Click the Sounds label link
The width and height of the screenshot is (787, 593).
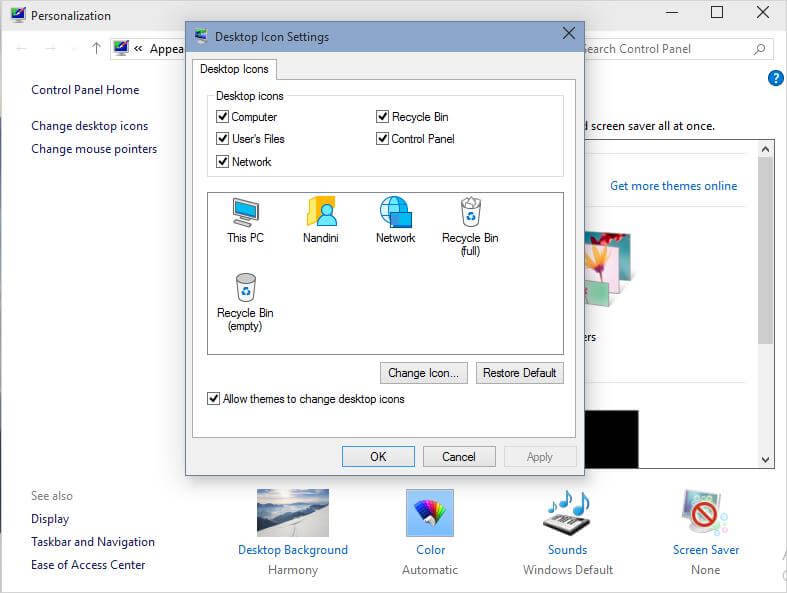point(568,550)
